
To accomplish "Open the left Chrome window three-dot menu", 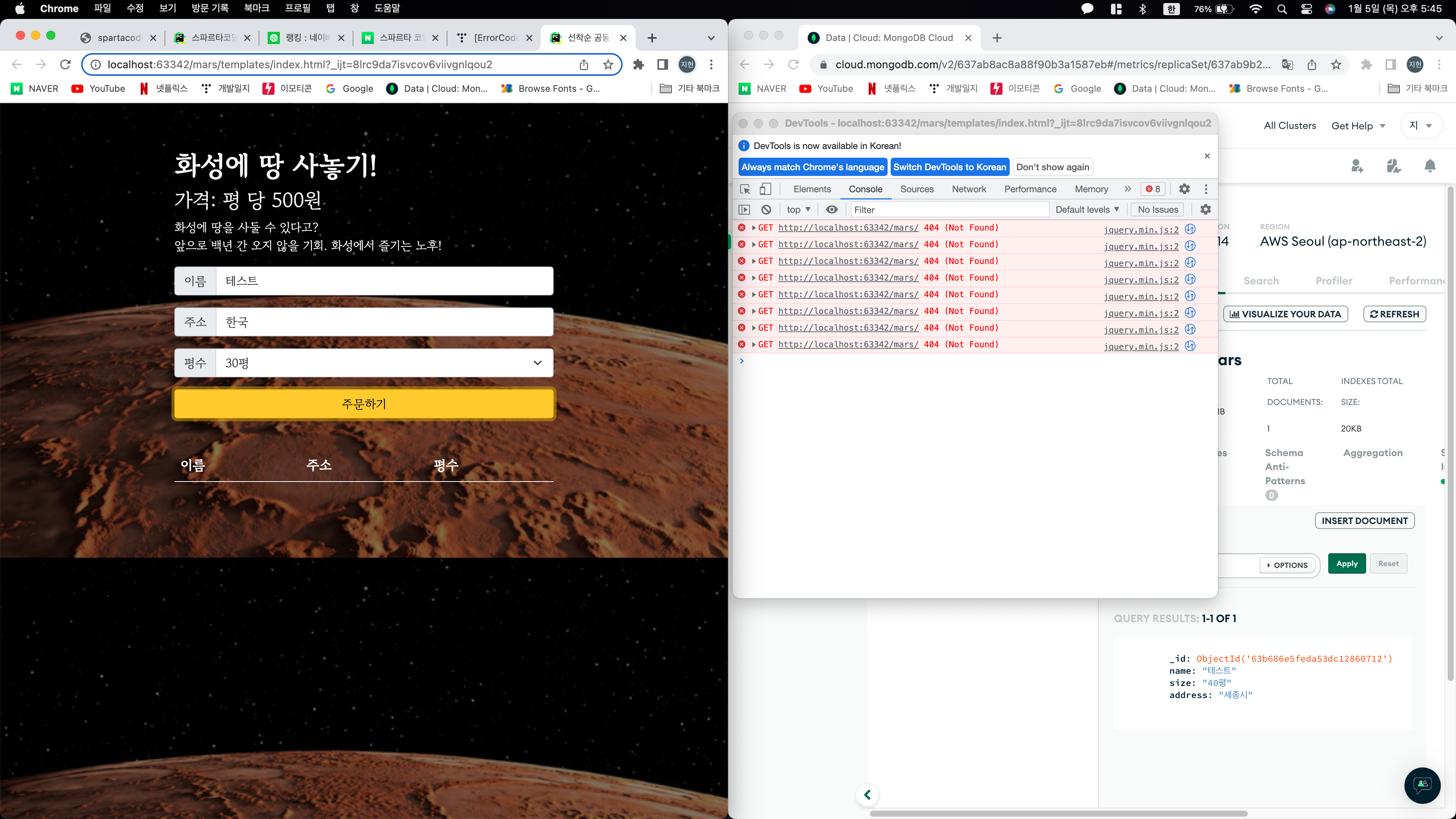I will (x=711, y=64).
